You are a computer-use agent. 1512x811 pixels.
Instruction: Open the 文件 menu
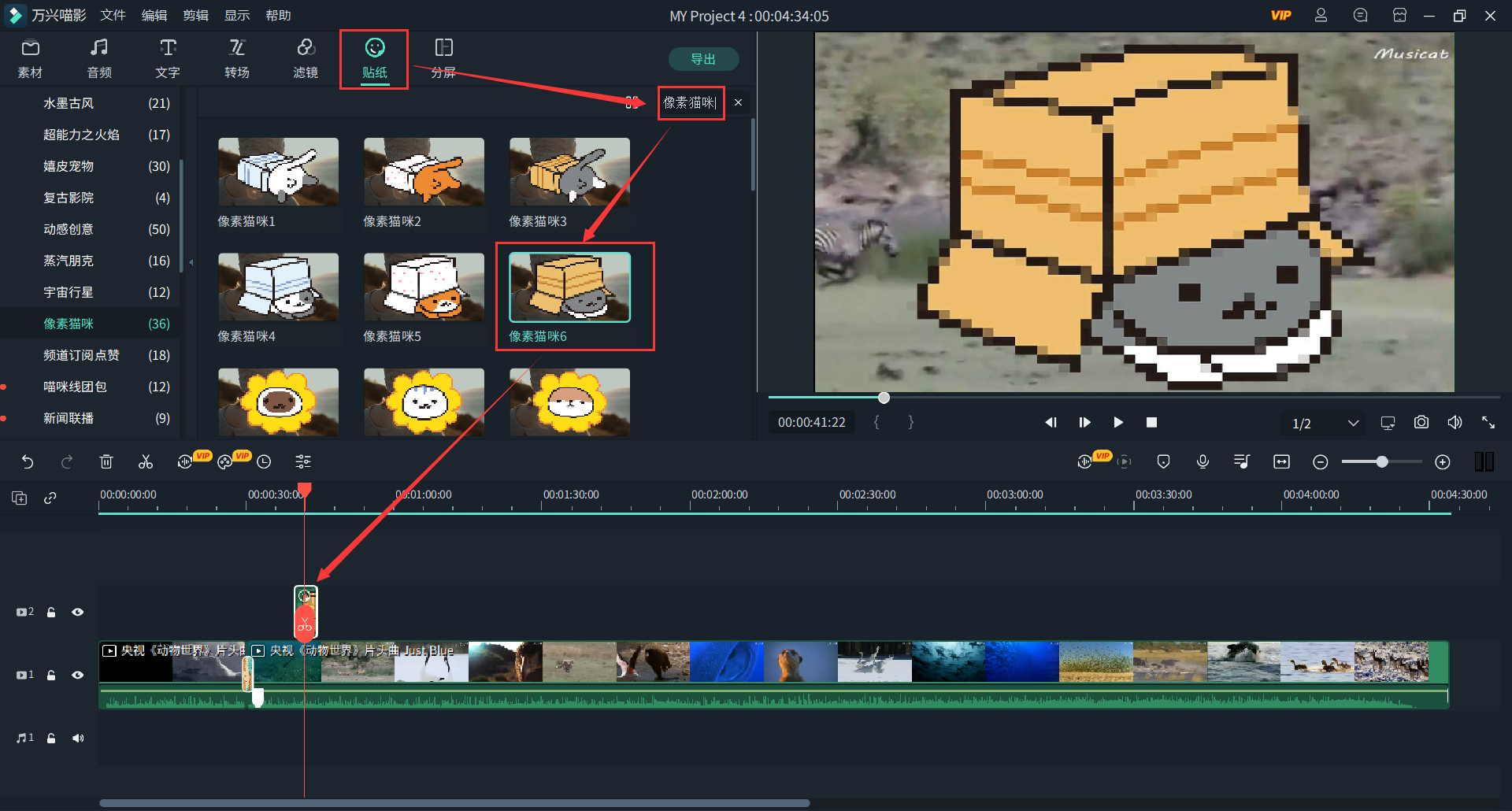(113, 16)
